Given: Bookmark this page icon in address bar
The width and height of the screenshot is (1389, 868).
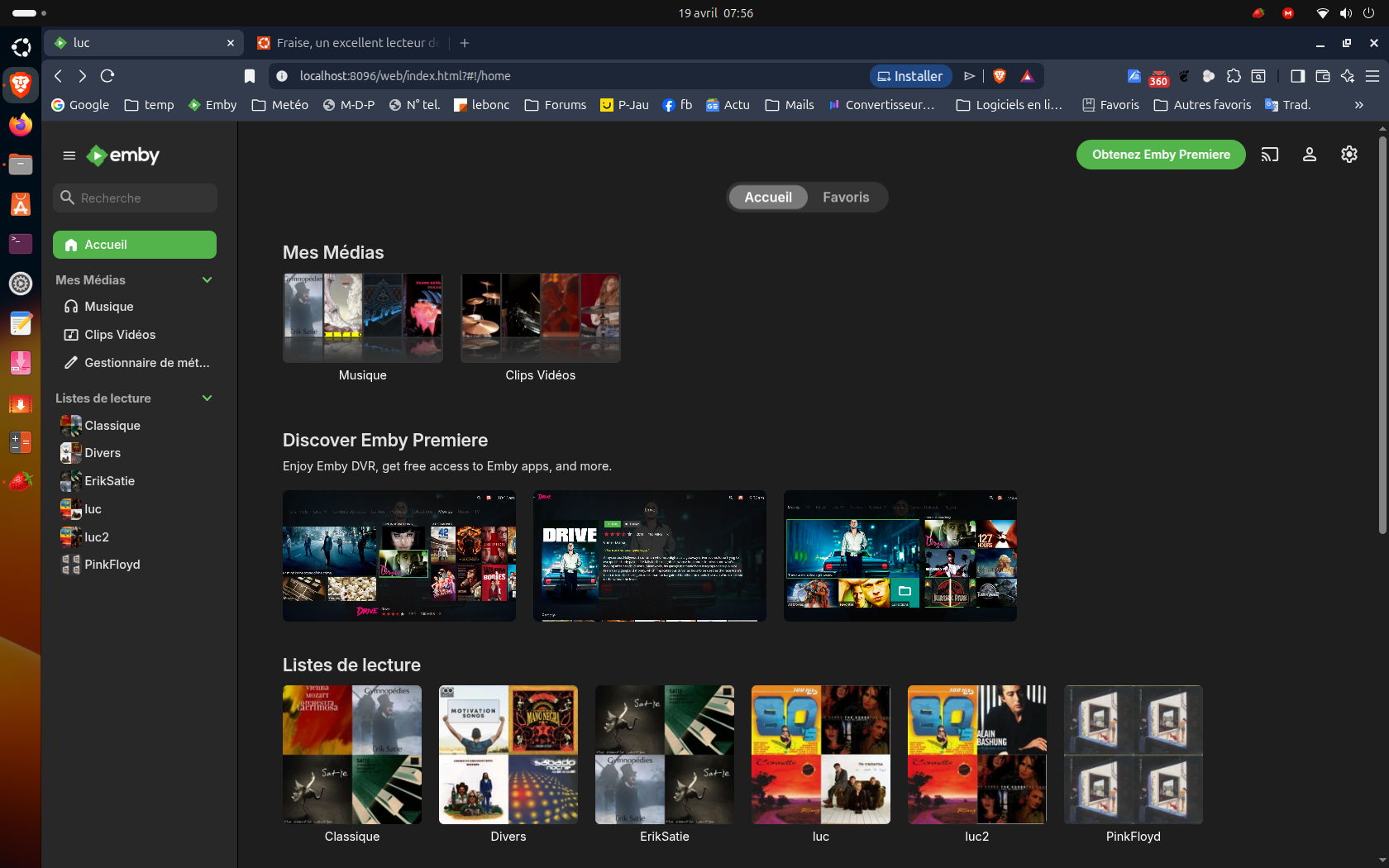Looking at the screenshot, I should point(250,76).
